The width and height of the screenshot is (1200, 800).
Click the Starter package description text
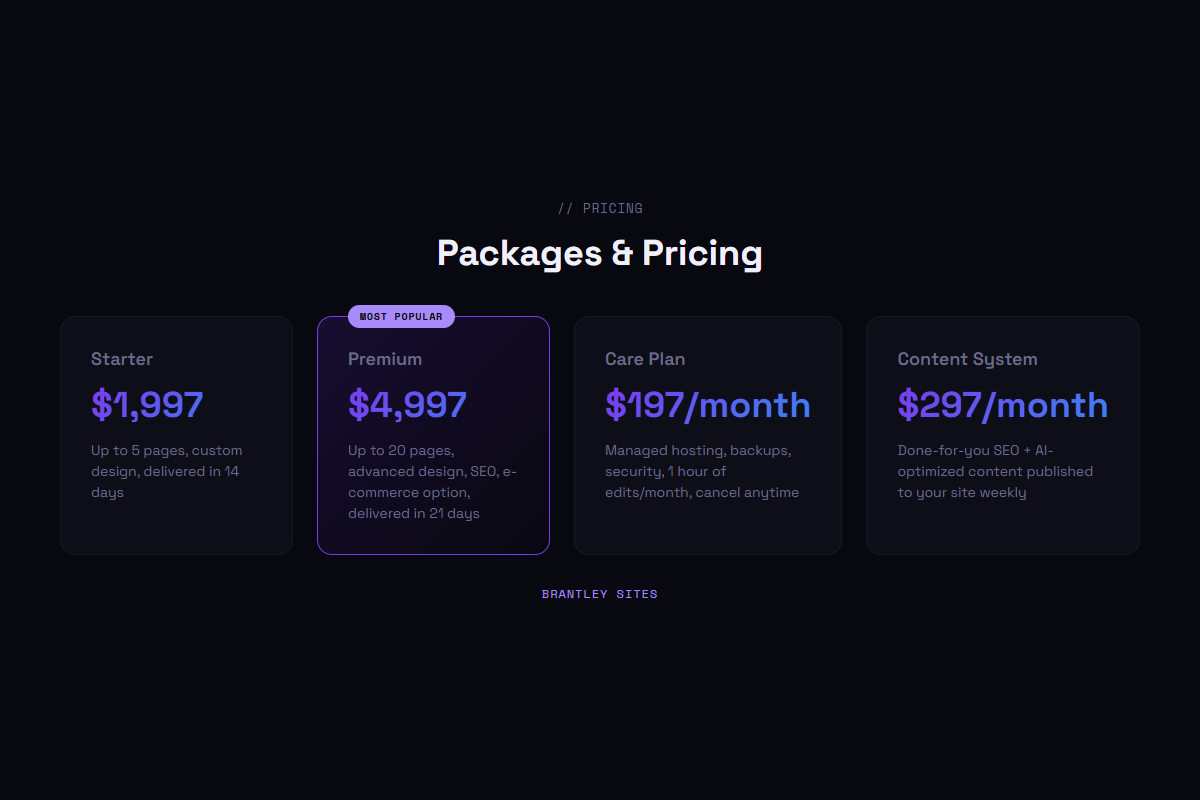[166, 470]
